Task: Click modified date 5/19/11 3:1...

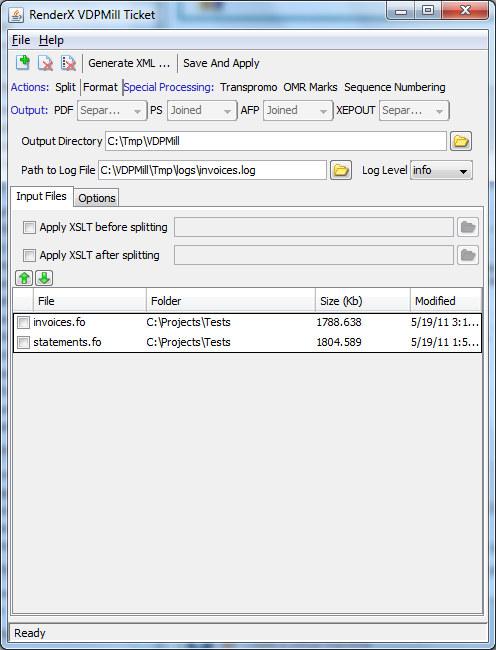Action: 445,322
